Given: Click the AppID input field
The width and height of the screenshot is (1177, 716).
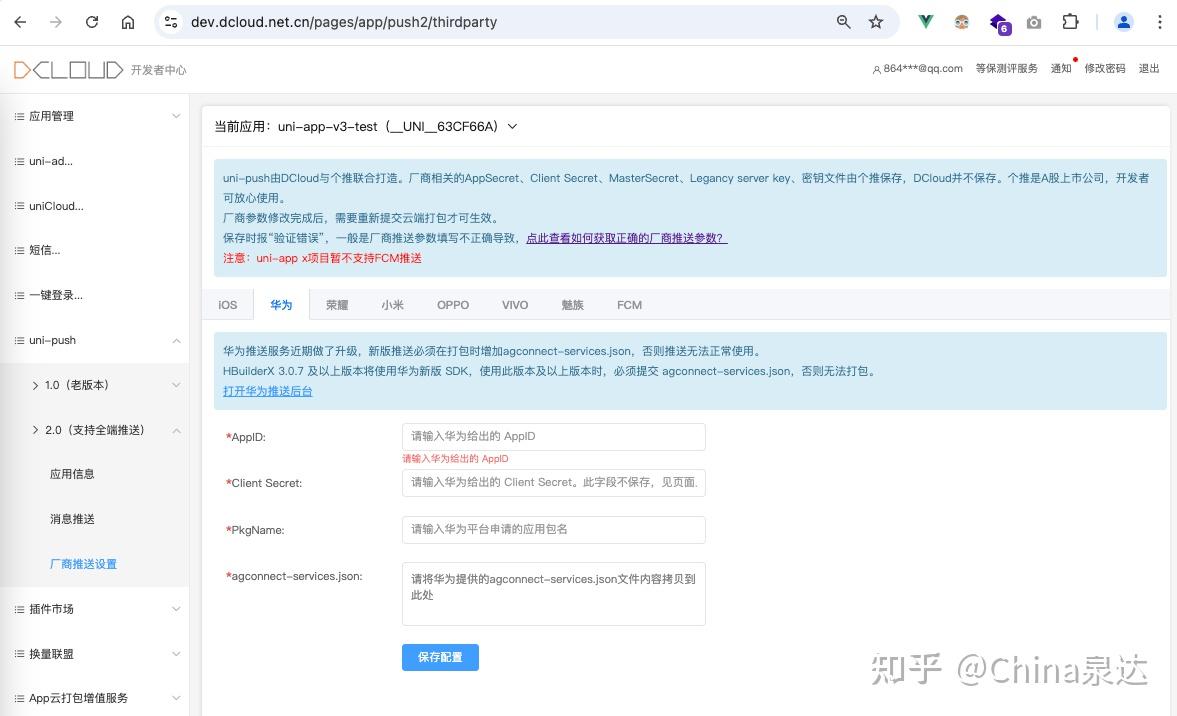Looking at the screenshot, I should (553, 436).
